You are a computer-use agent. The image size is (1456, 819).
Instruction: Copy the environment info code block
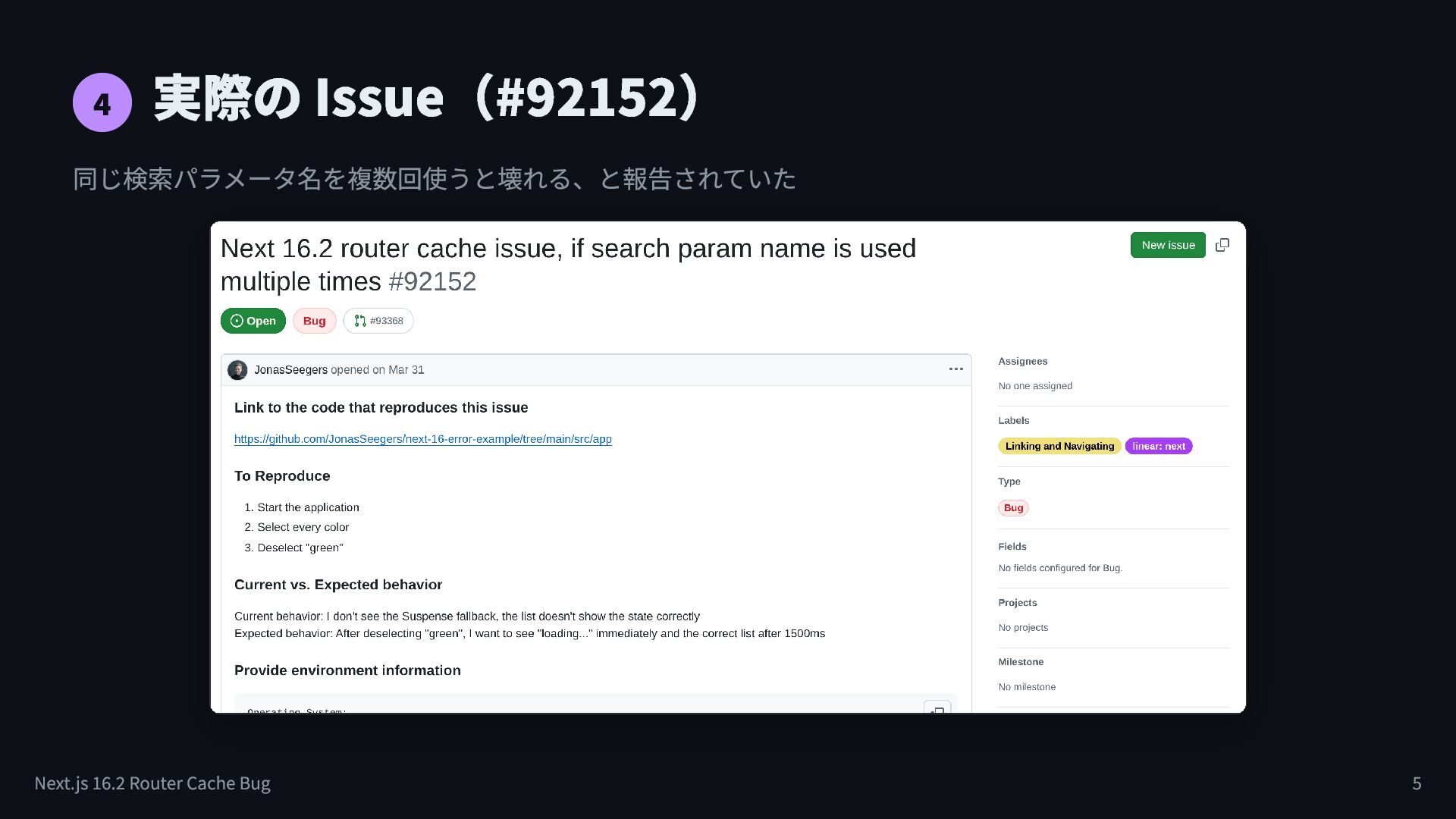point(937,708)
